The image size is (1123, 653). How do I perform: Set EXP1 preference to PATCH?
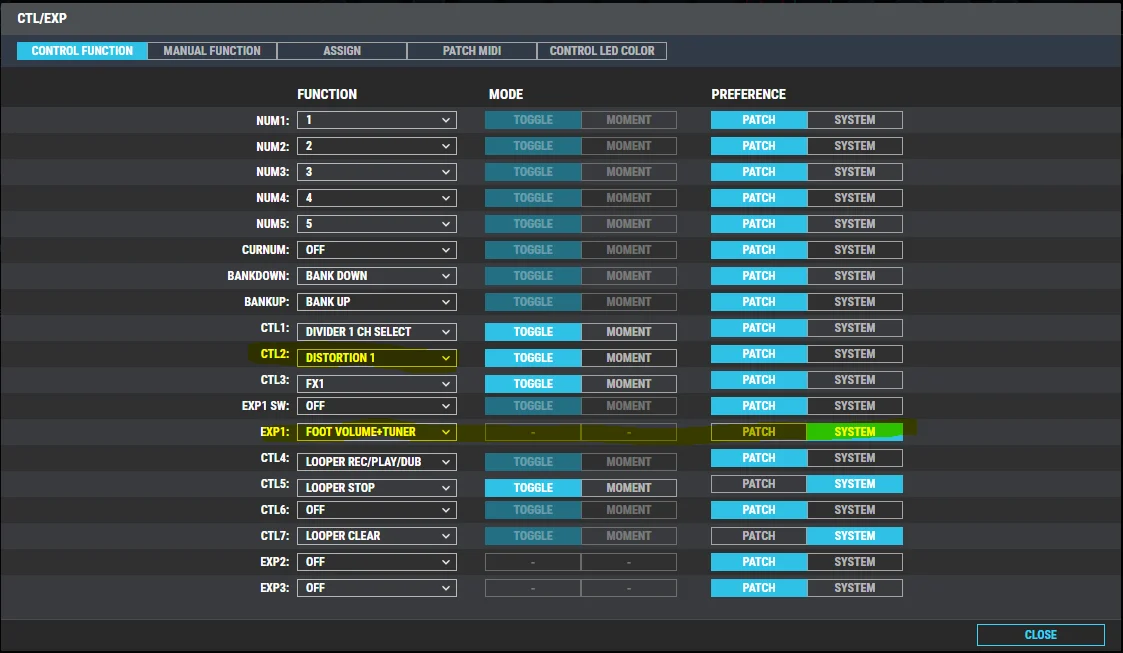[x=758, y=432]
